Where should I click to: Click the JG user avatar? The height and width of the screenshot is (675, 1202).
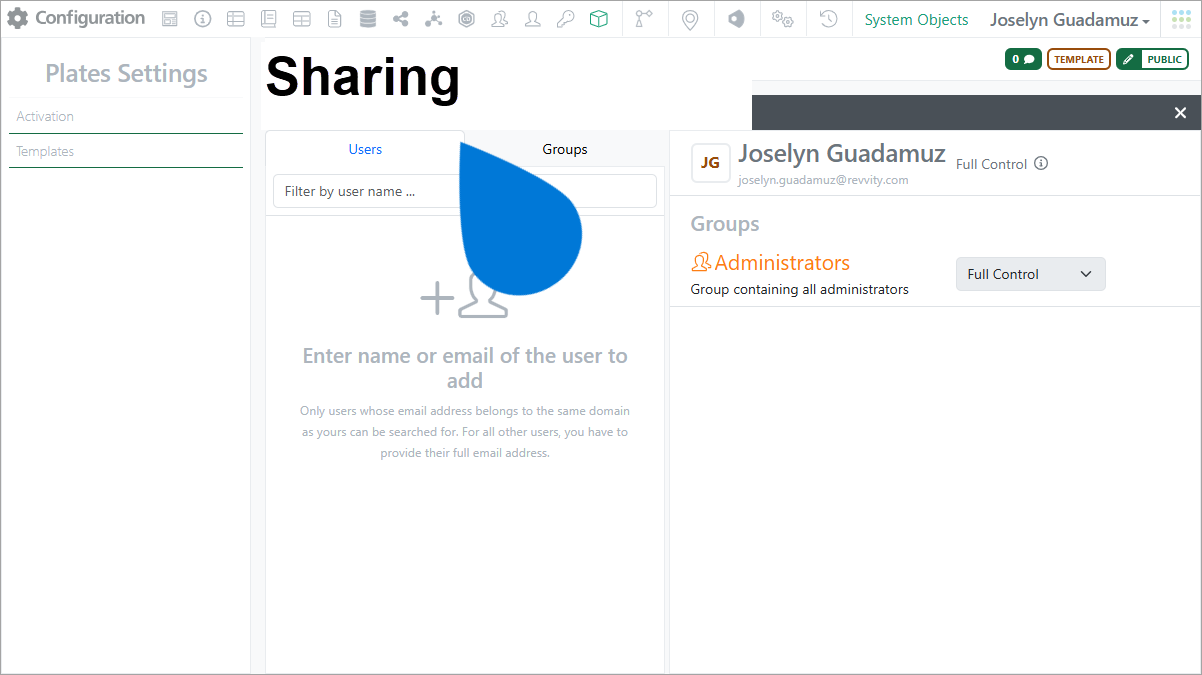tap(710, 163)
